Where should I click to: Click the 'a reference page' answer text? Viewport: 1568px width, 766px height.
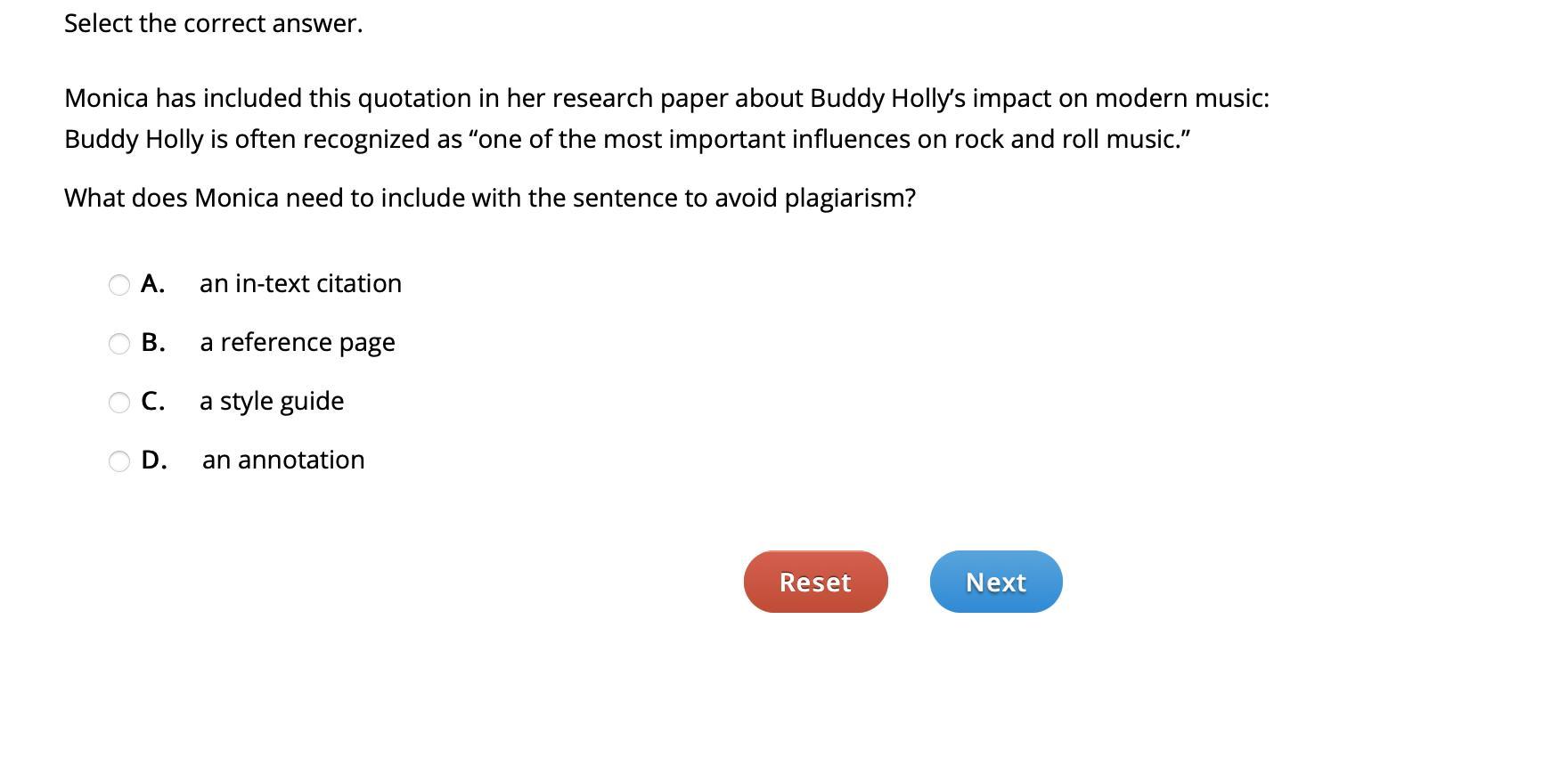(298, 342)
